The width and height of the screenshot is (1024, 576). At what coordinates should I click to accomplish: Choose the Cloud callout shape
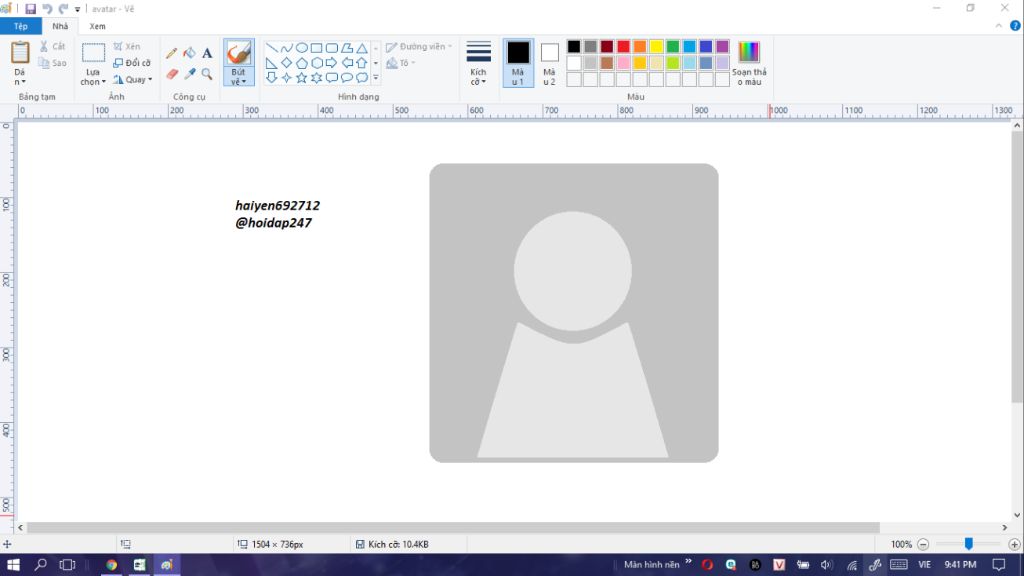point(362,78)
